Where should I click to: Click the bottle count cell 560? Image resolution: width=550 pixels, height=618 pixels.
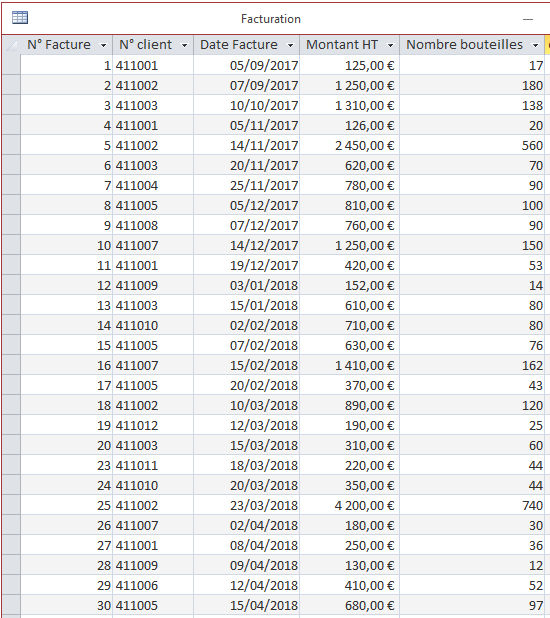(472, 145)
